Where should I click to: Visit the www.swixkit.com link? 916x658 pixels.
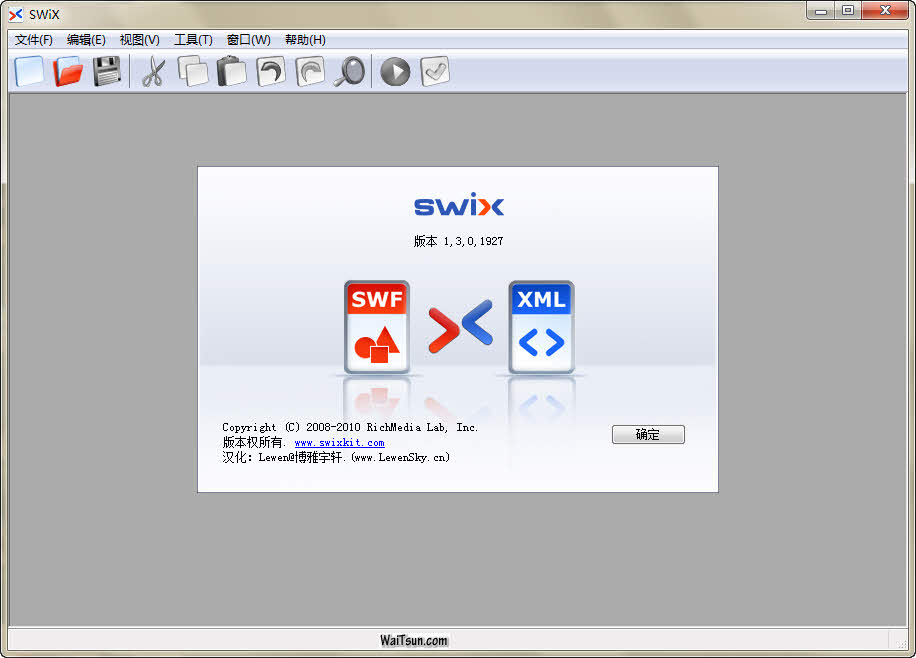coord(339,442)
